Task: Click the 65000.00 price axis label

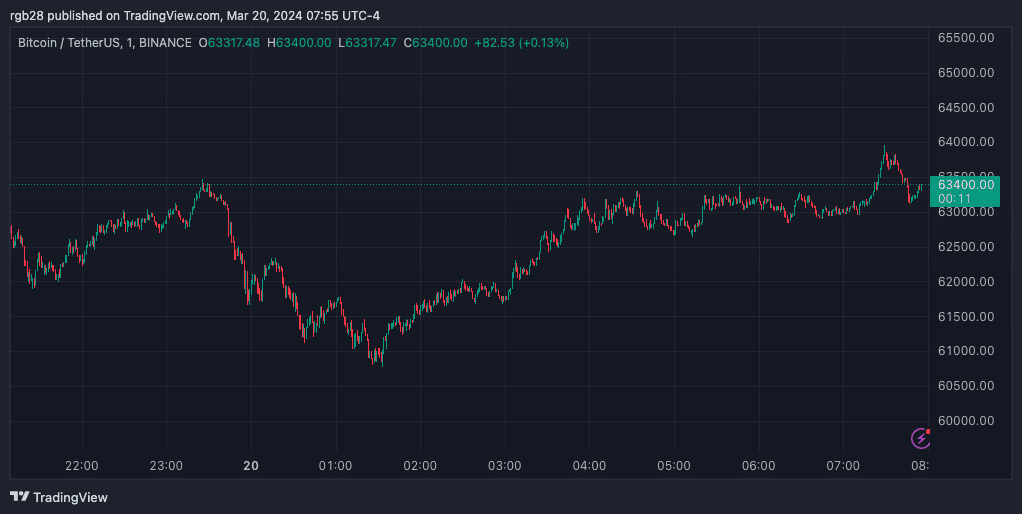Action: pos(965,73)
